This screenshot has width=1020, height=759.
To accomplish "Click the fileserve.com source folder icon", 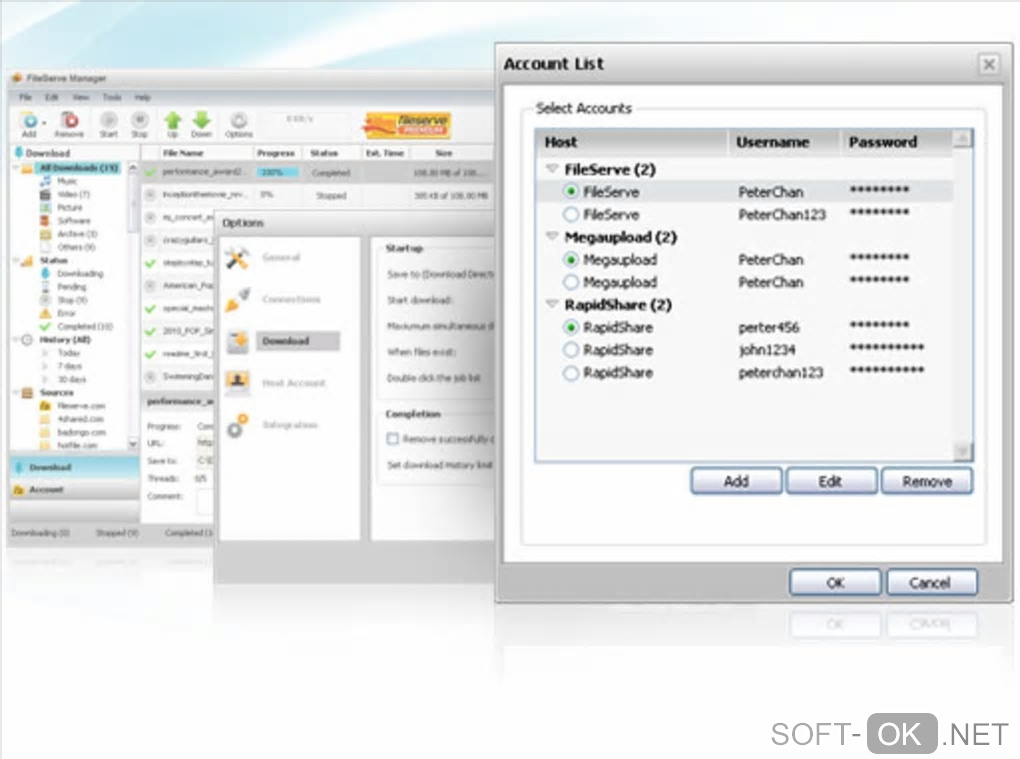I will [x=45, y=406].
